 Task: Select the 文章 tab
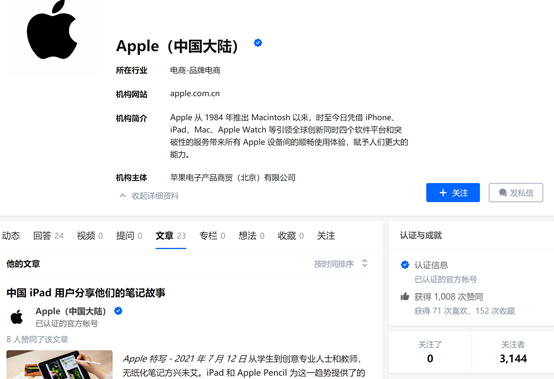click(171, 236)
